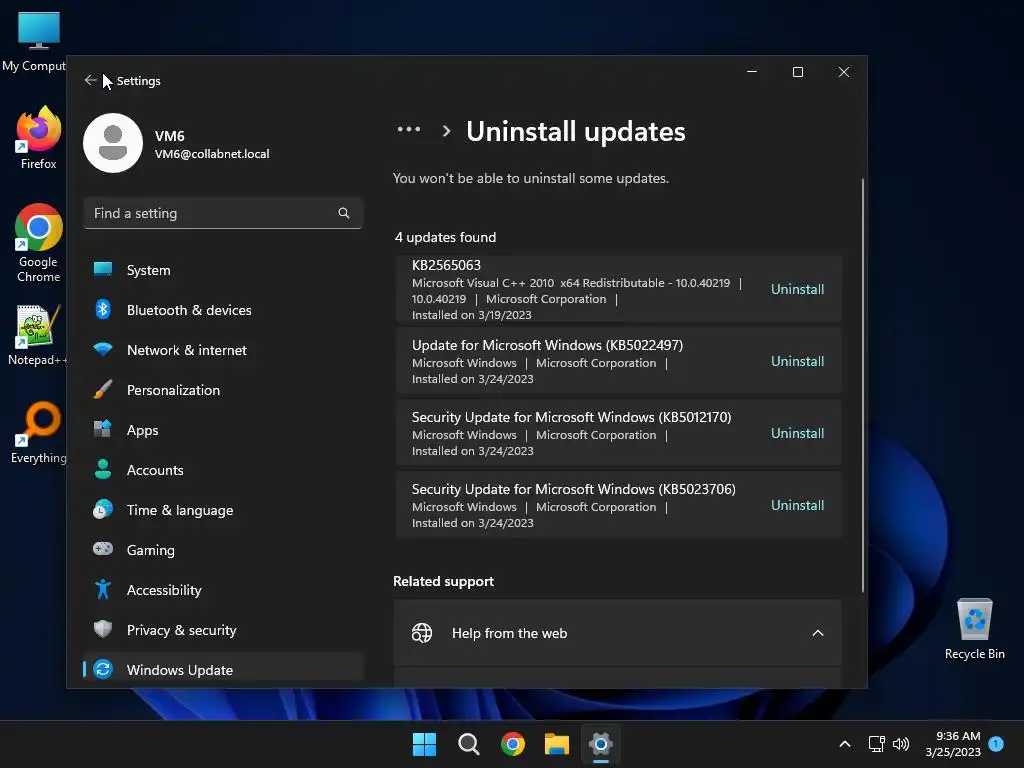
Task: Click the Accounts person icon
Action: pos(103,469)
